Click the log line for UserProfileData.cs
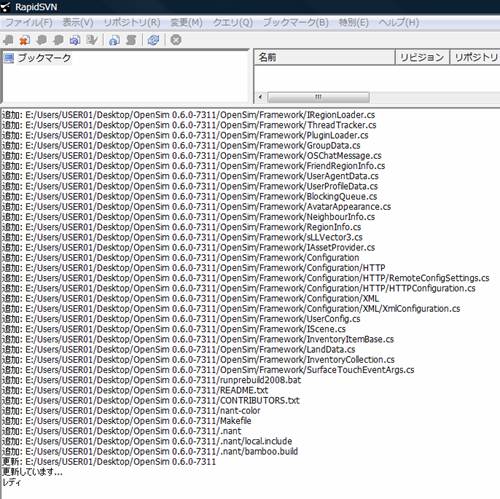 (x=190, y=186)
